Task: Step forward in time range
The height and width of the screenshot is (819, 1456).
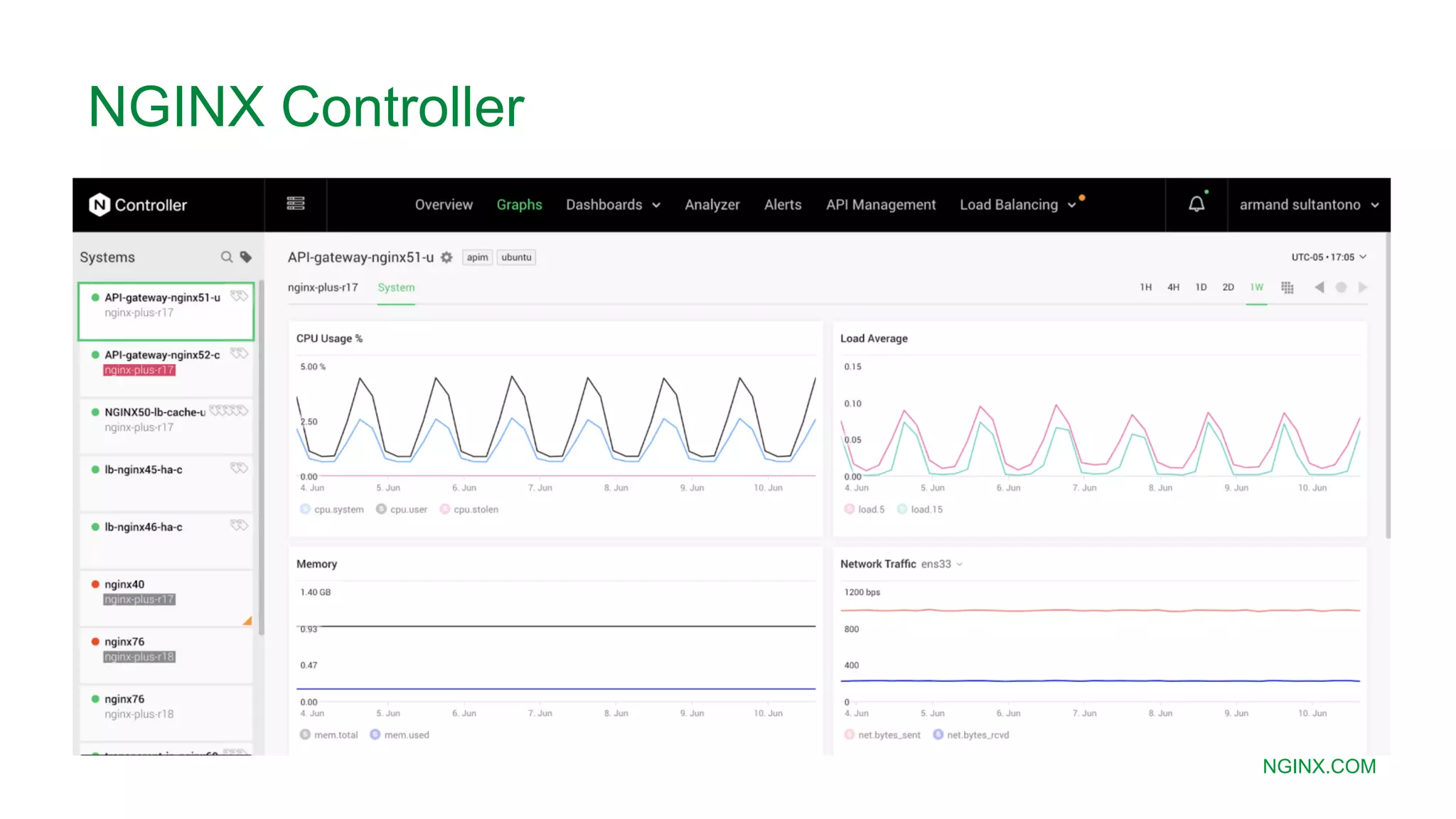Action: (1363, 287)
